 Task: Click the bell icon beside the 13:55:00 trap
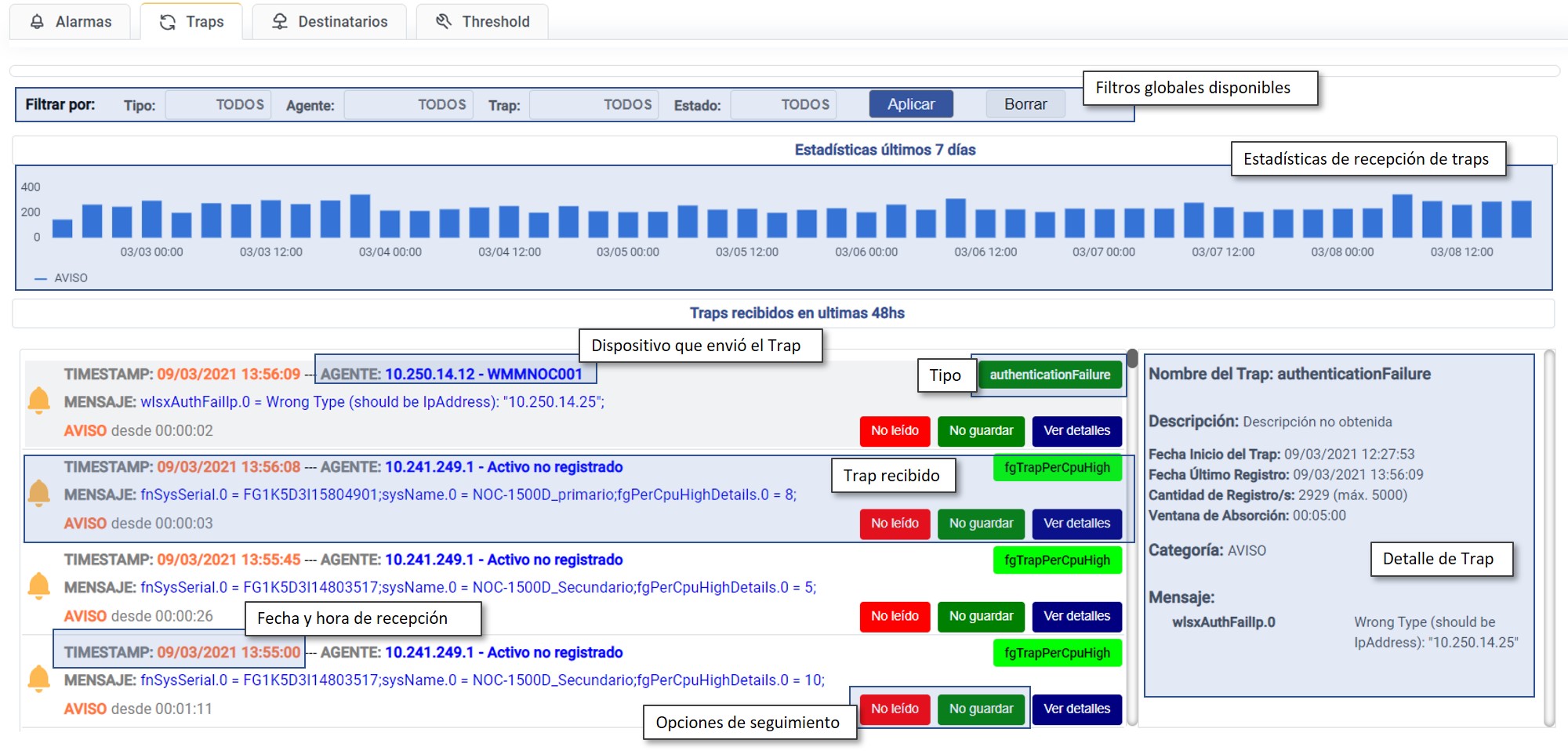pyautogui.click(x=38, y=679)
